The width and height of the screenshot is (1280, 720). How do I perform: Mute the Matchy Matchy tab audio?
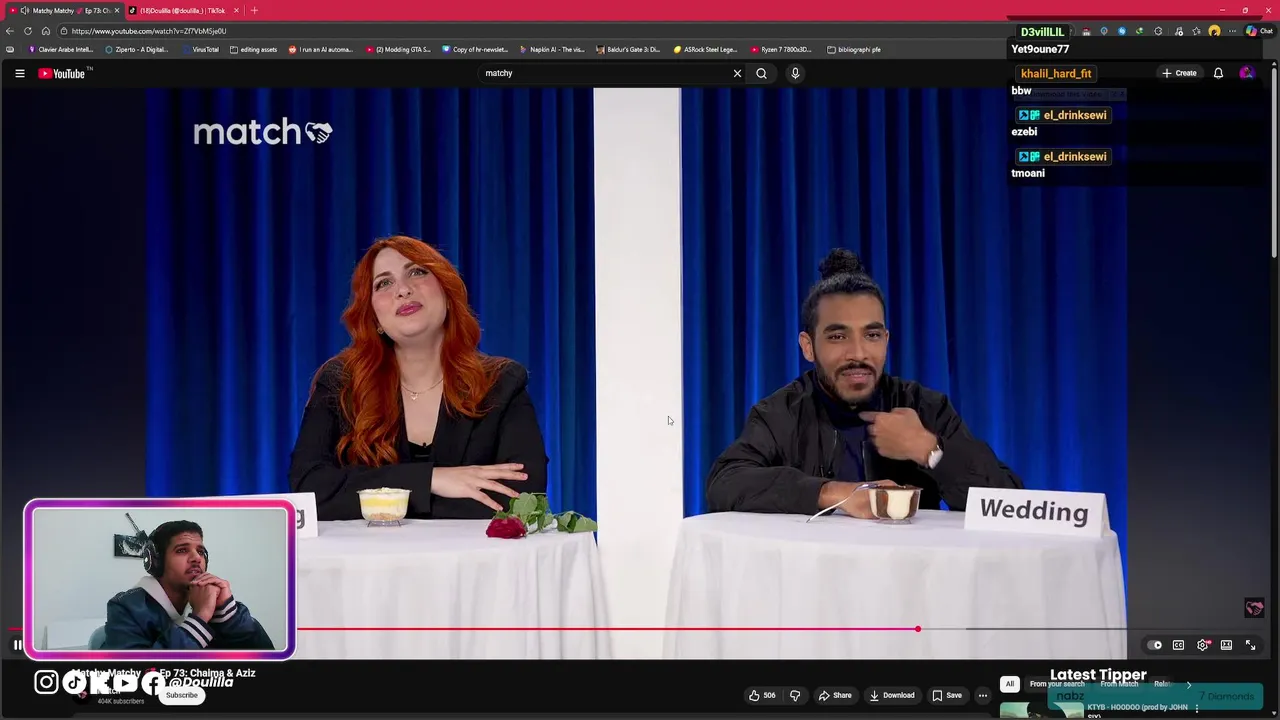click(24, 10)
